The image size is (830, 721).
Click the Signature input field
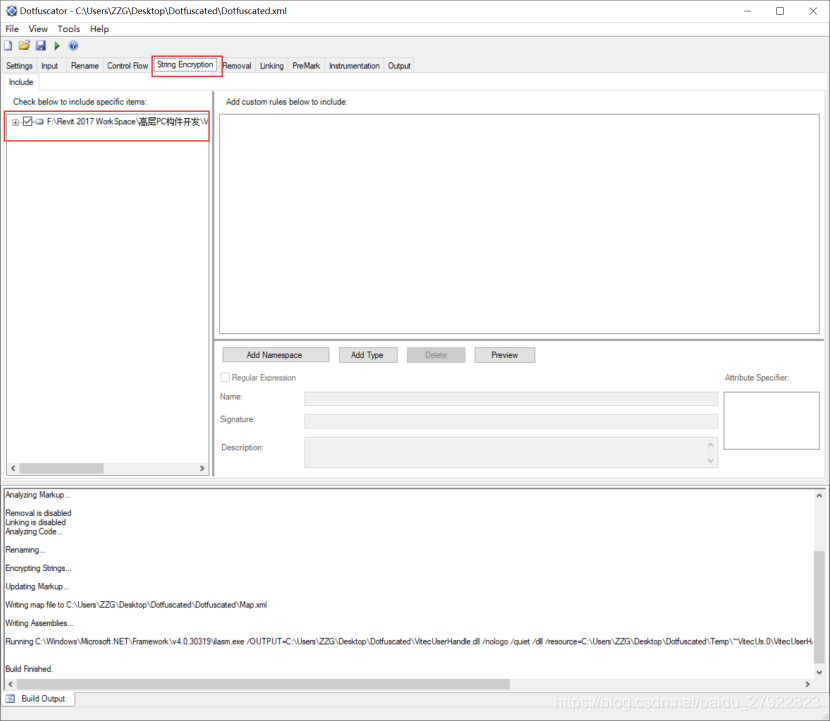coord(511,421)
